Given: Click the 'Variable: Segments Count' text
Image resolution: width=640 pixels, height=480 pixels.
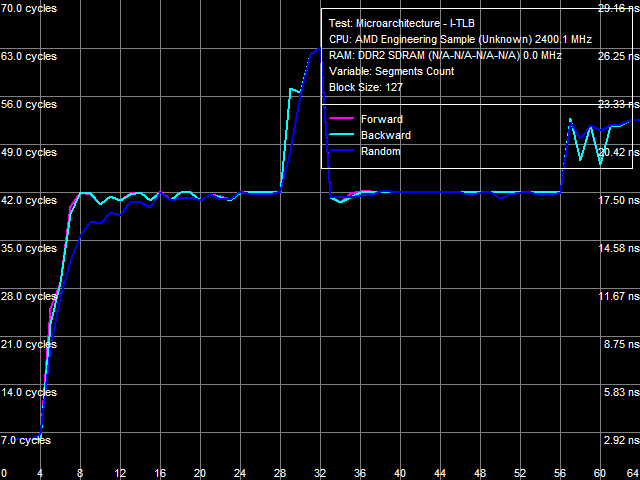Looking at the screenshot, I should pos(391,71).
